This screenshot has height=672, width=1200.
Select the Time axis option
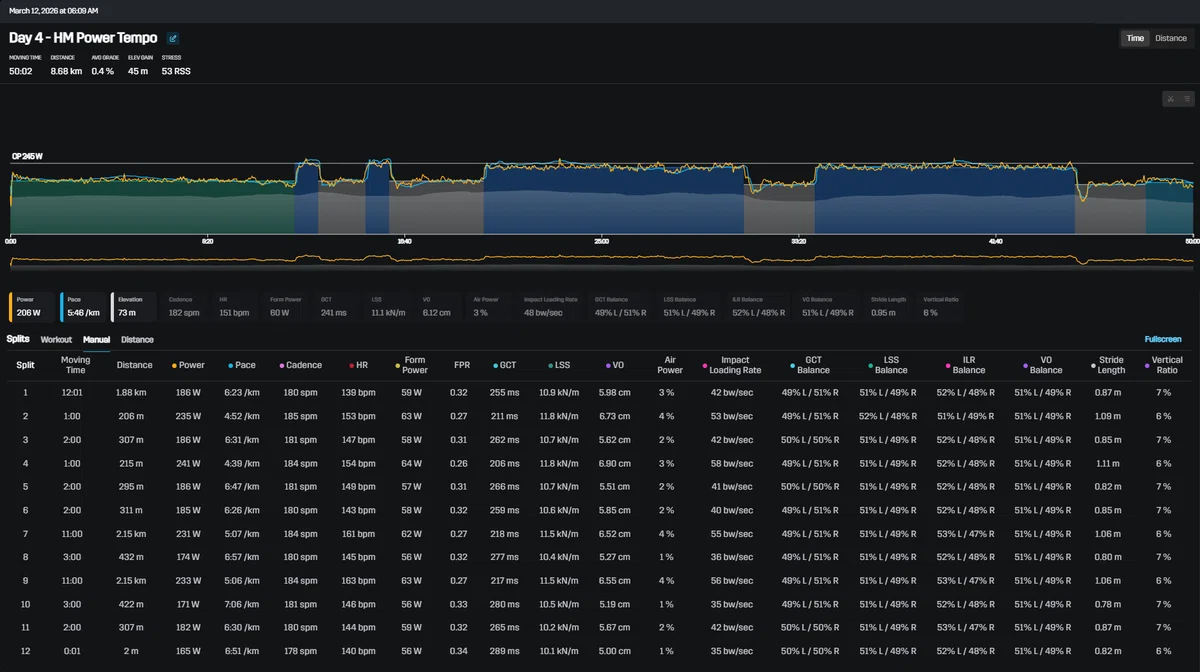point(1135,38)
